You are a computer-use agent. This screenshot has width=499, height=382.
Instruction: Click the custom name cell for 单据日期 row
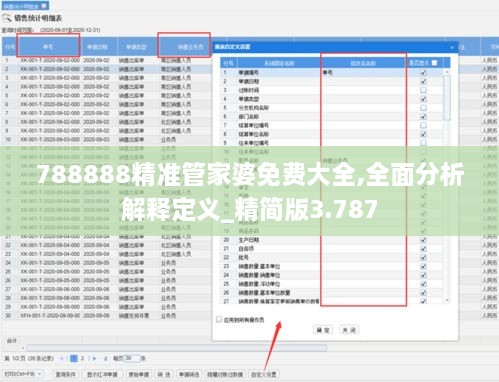click(x=363, y=81)
